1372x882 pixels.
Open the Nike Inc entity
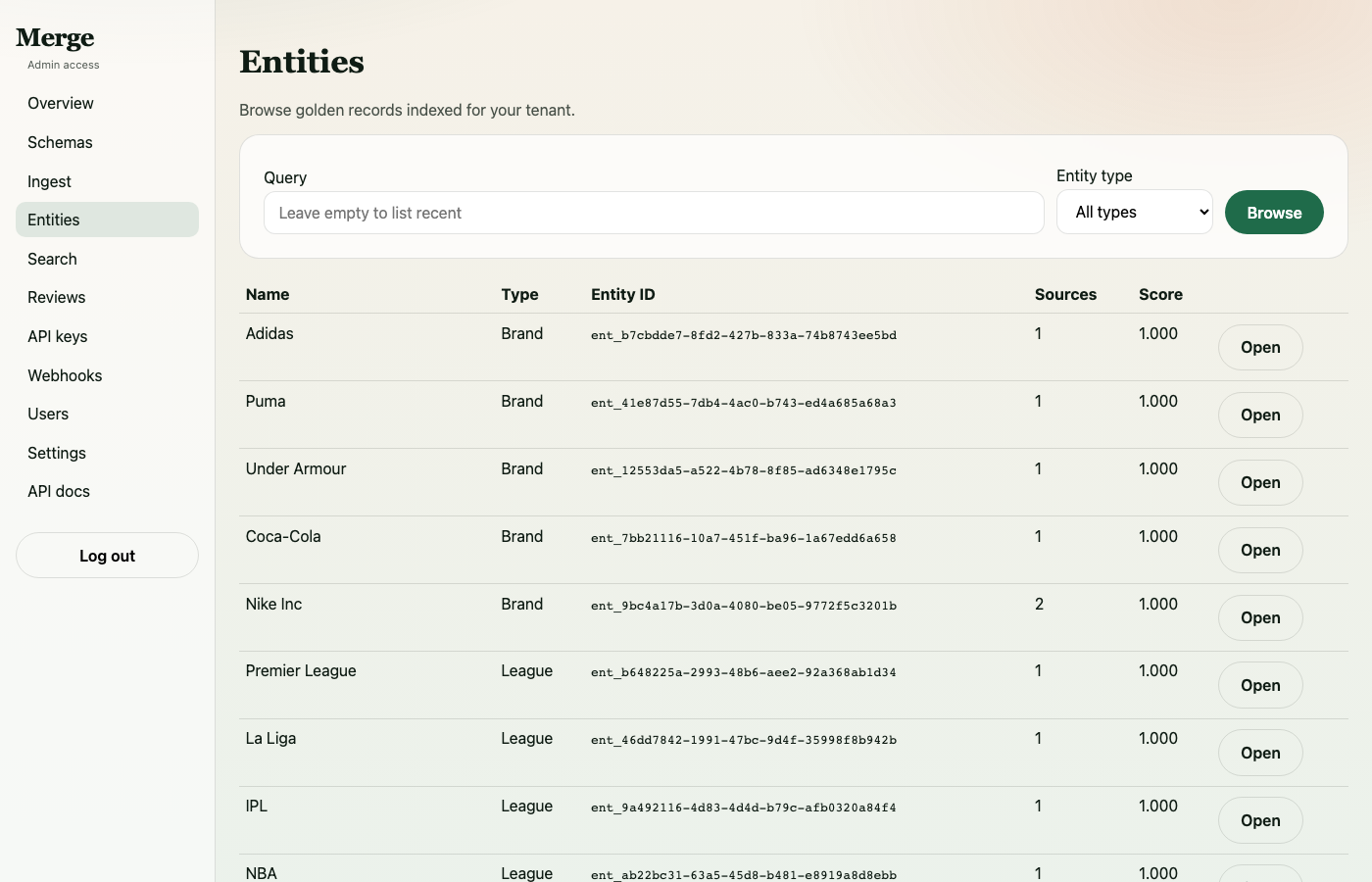(1260, 617)
